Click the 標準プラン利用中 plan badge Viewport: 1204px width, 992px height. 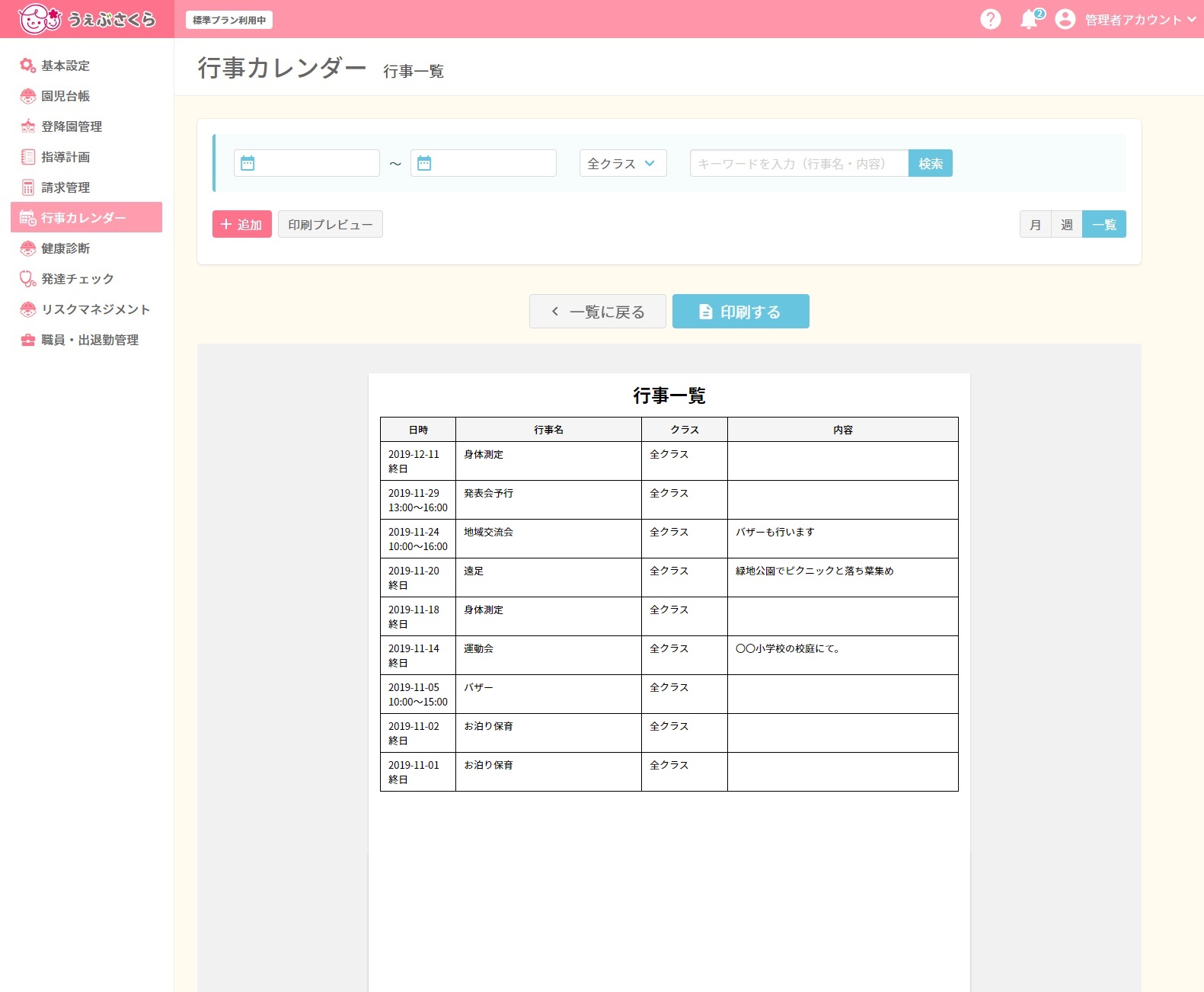pyautogui.click(x=229, y=20)
